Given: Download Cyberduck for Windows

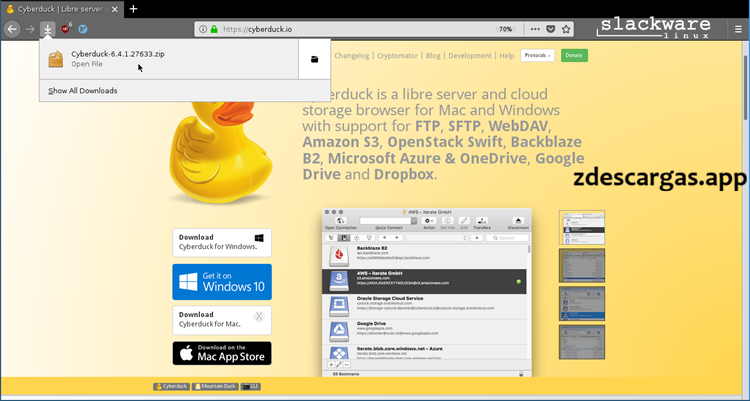Looking at the screenshot, I should pos(222,242).
